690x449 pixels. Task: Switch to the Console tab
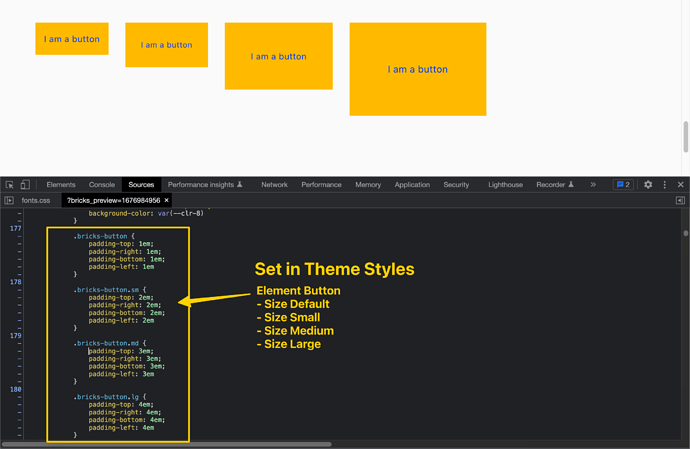[x=102, y=184]
